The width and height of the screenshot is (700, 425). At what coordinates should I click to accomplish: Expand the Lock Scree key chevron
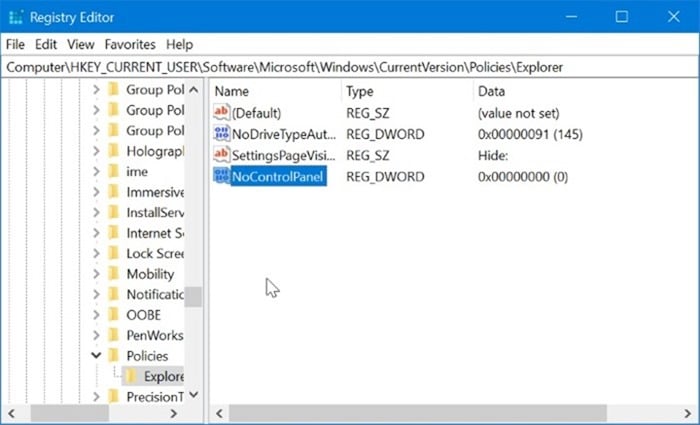(96, 254)
